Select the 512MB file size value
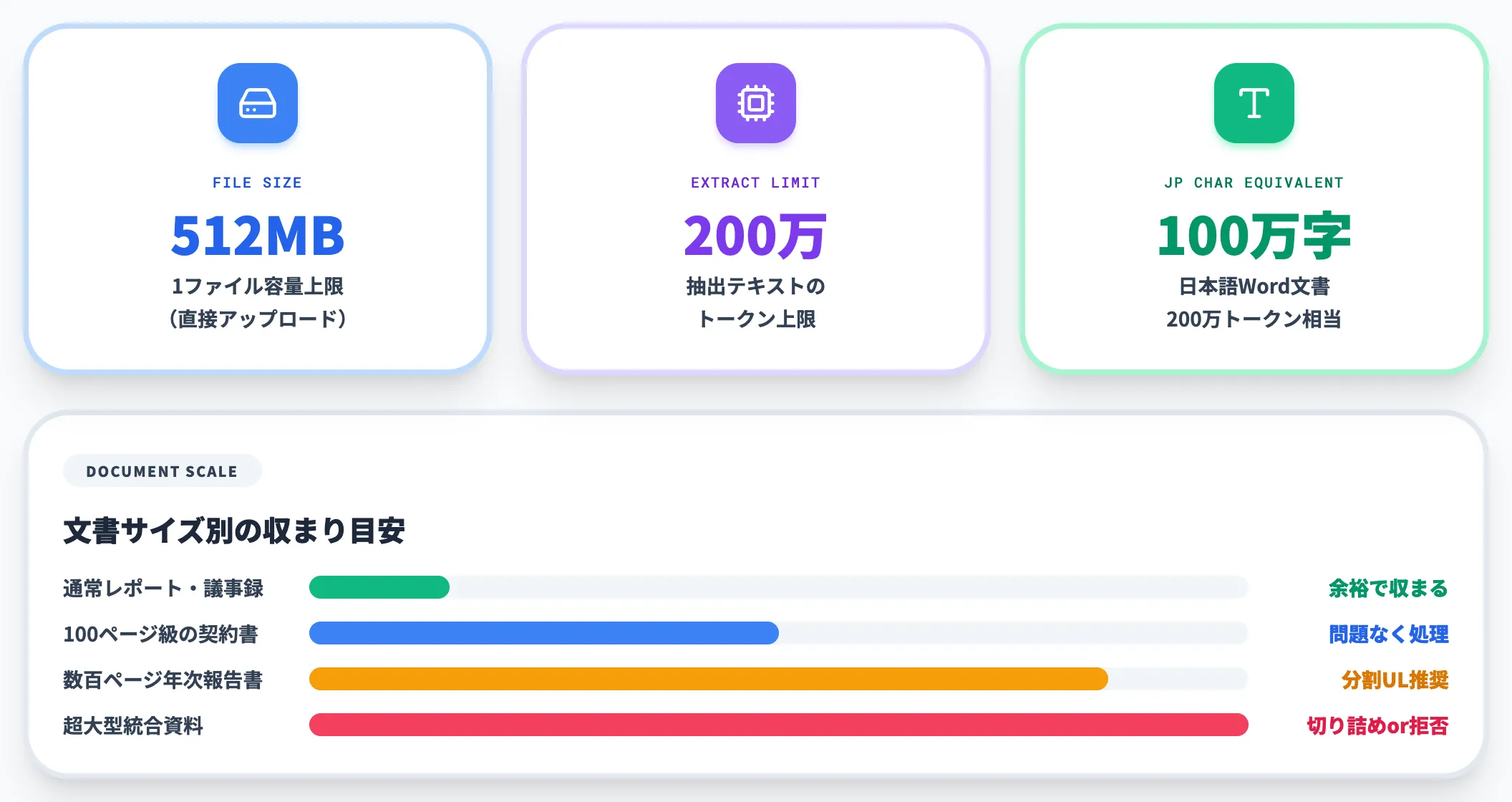 pyautogui.click(x=258, y=236)
